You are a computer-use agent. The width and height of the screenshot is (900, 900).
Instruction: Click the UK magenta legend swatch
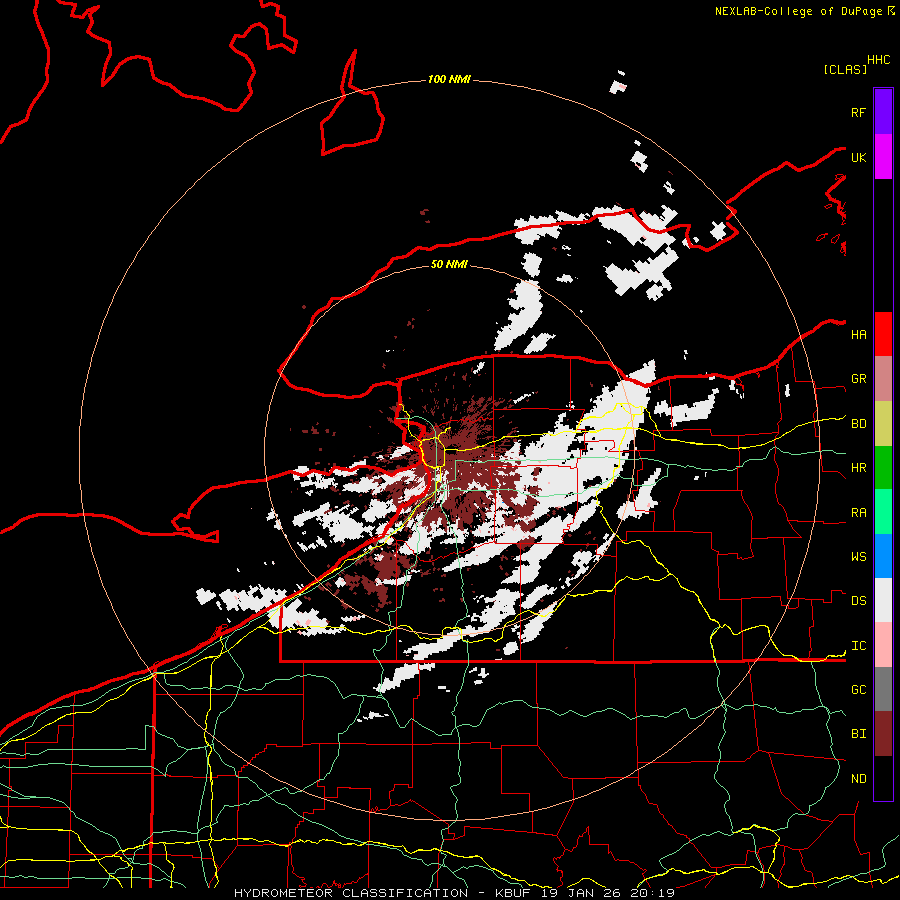pyautogui.click(x=883, y=157)
